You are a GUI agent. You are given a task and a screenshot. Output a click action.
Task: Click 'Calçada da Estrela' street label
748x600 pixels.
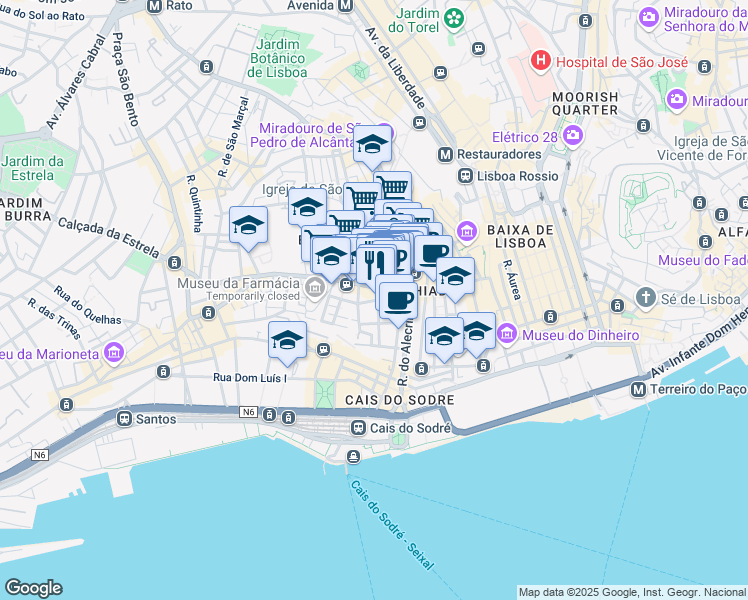(x=108, y=237)
